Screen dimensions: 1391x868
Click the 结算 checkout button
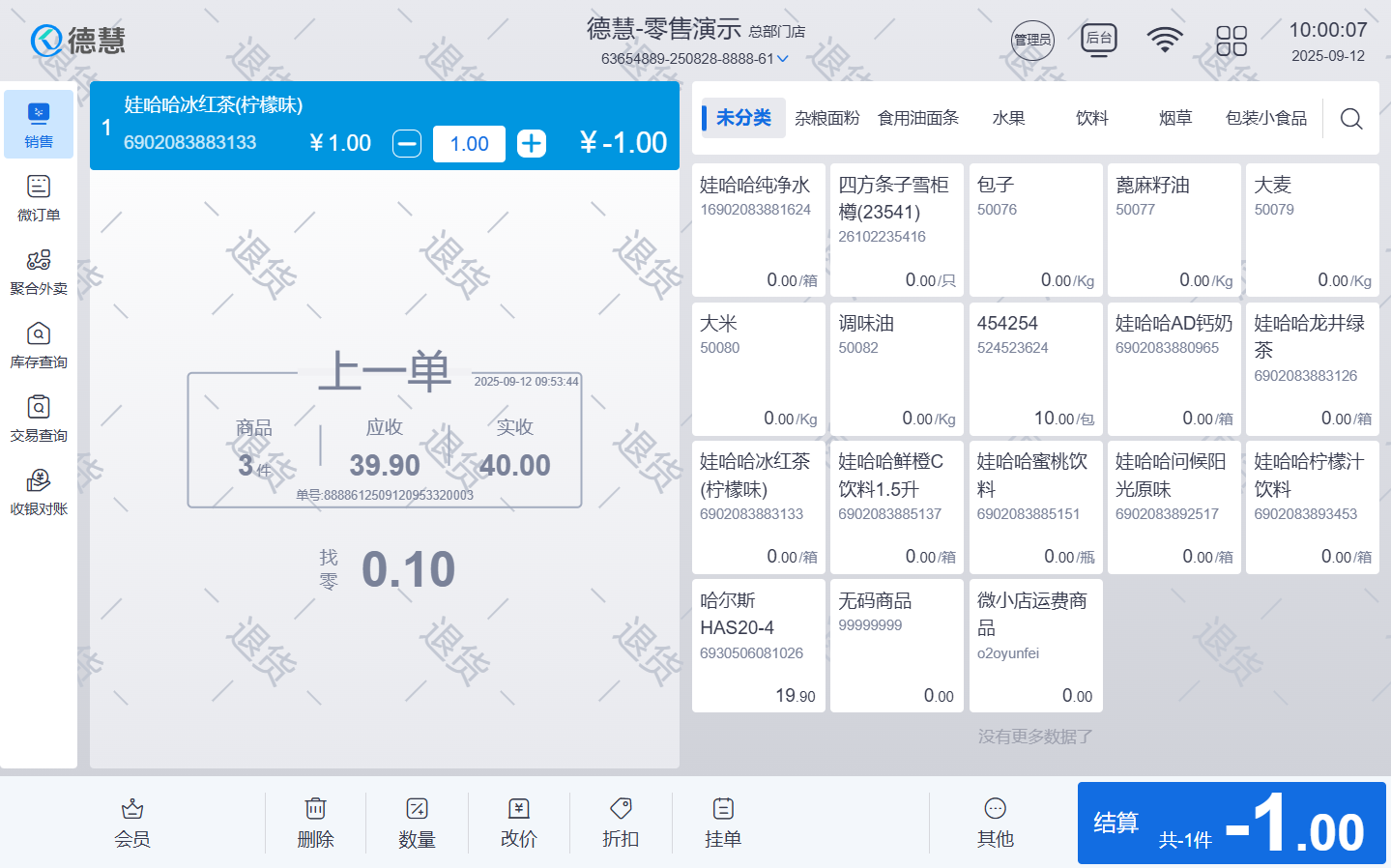point(1232,823)
